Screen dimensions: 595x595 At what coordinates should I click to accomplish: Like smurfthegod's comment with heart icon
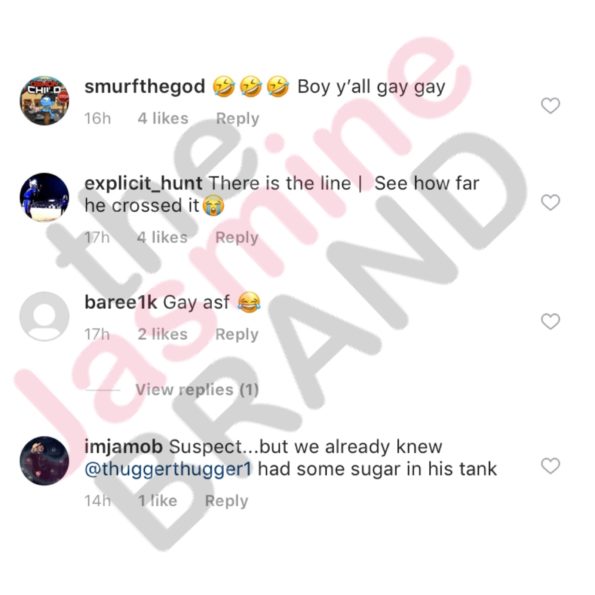pyautogui.click(x=550, y=105)
